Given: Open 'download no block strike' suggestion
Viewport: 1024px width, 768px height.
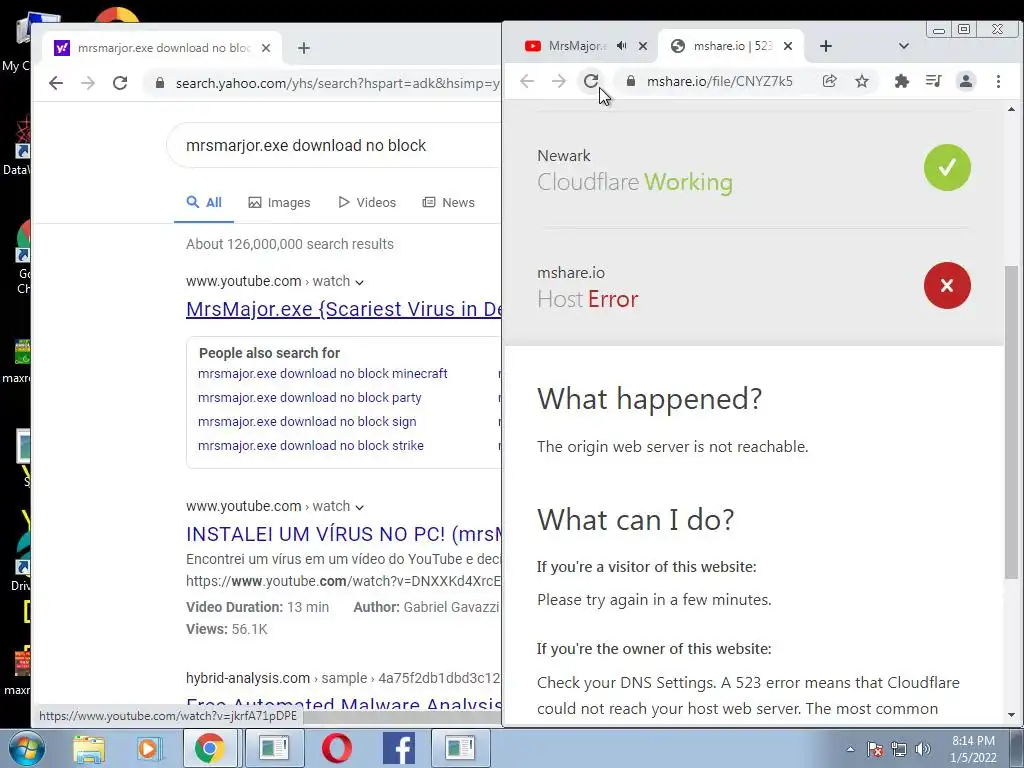Looking at the screenshot, I should coord(311,445).
